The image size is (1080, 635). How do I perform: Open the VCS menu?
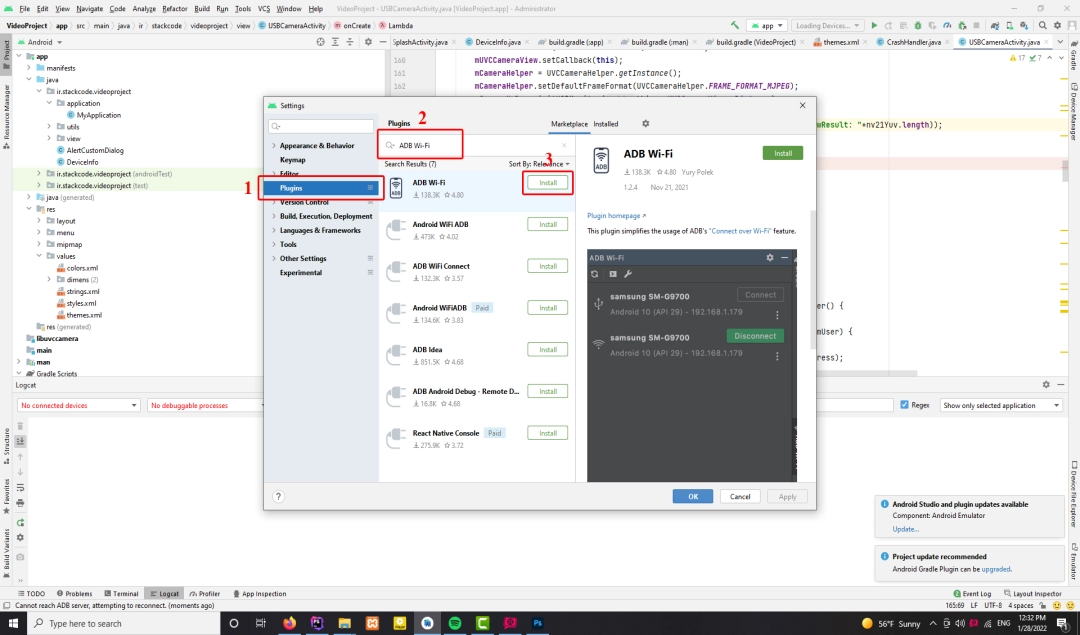click(x=264, y=8)
